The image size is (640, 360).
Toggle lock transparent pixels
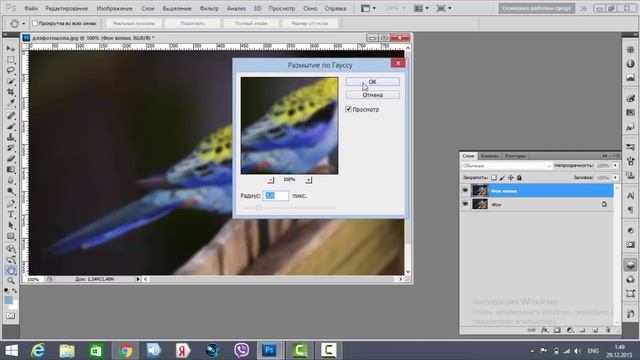click(x=494, y=178)
